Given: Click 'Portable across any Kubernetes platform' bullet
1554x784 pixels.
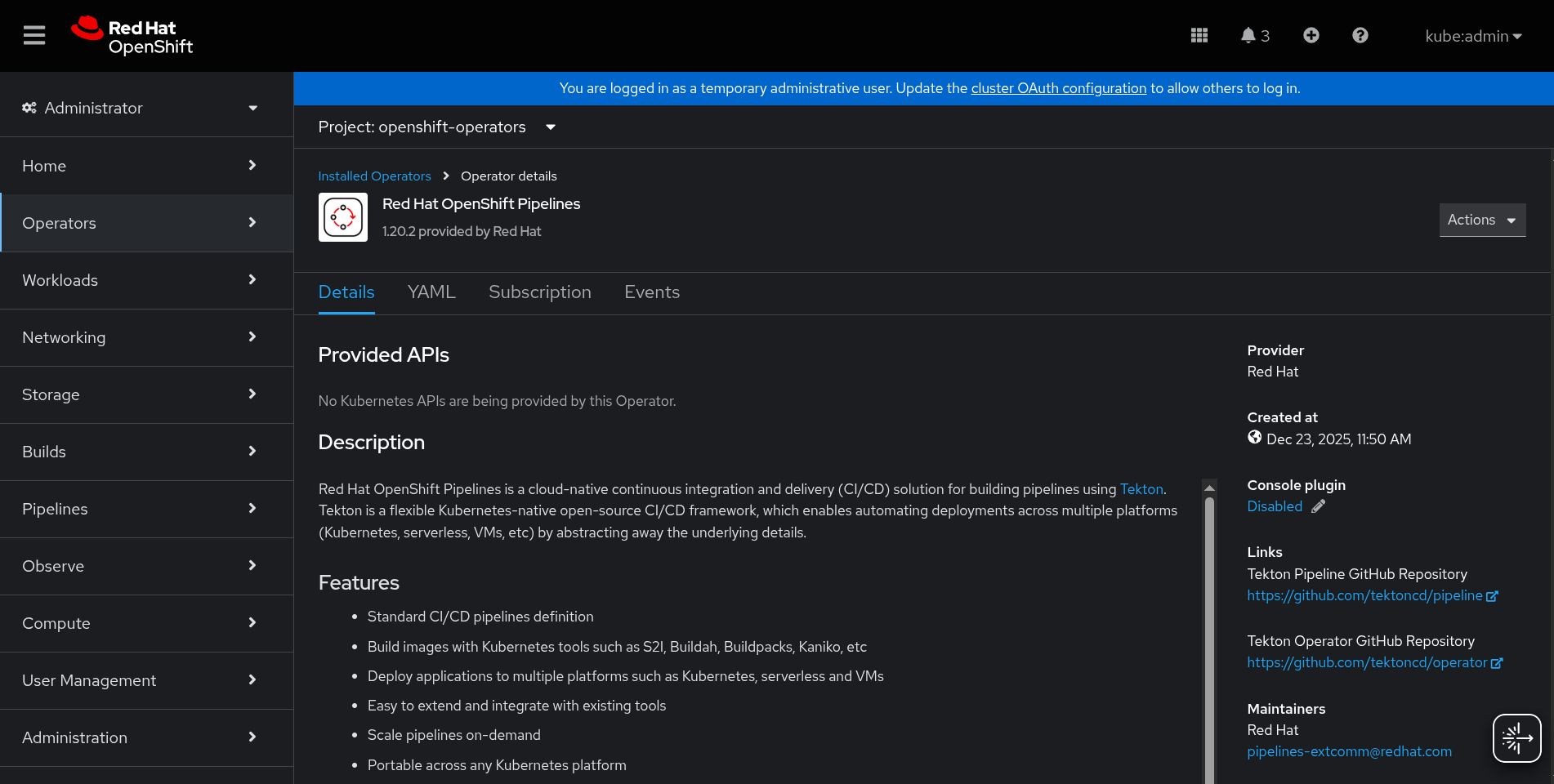Looking at the screenshot, I should pyautogui.click(x=497, y=766).
